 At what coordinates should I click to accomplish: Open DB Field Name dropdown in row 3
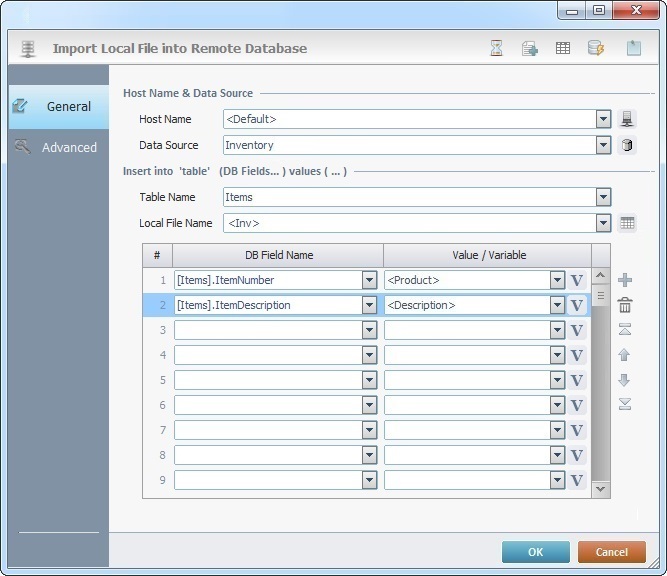click(x=369, y=330)
